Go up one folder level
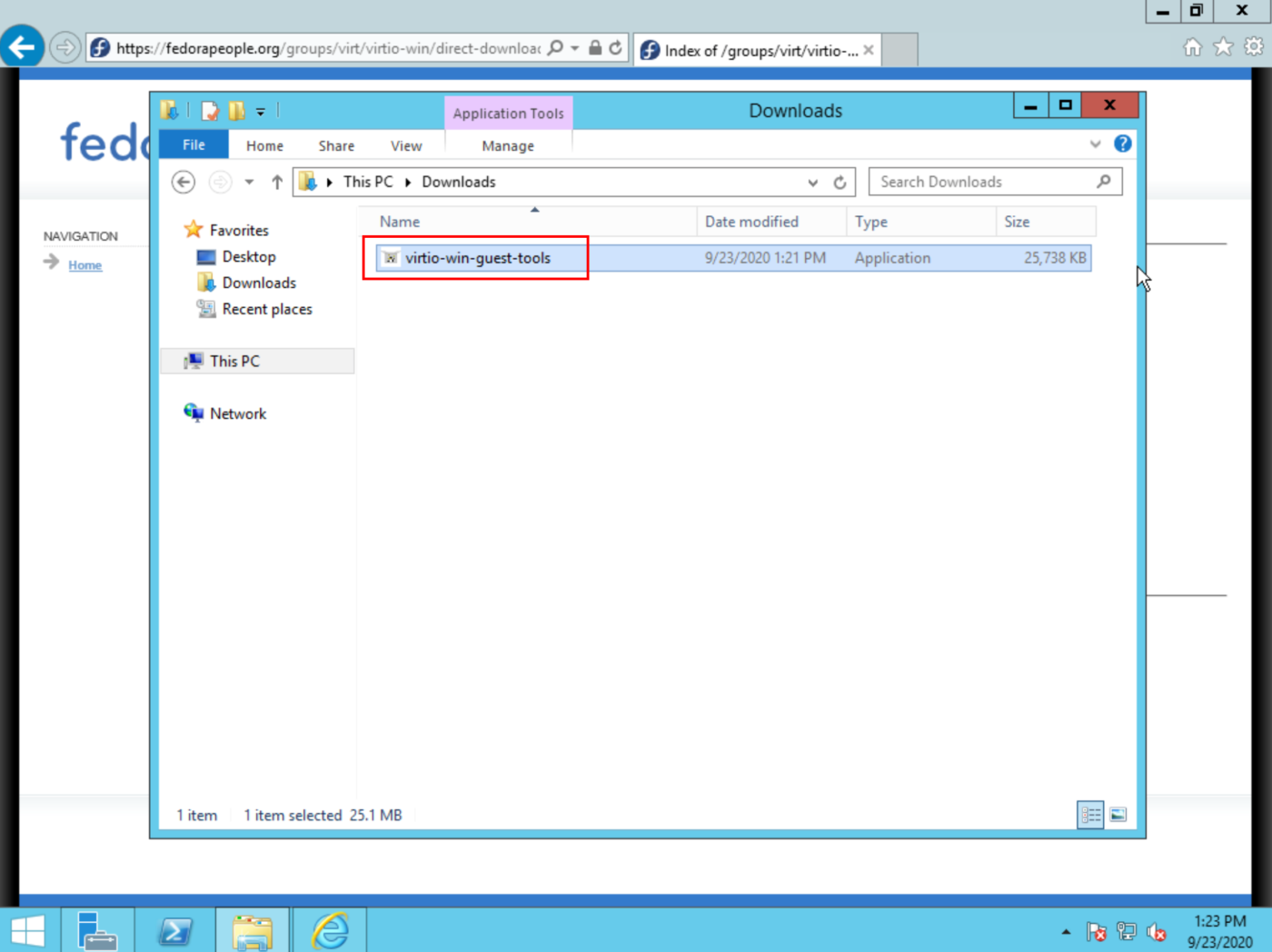The image size is (1272, 952). tap(277, 183)
